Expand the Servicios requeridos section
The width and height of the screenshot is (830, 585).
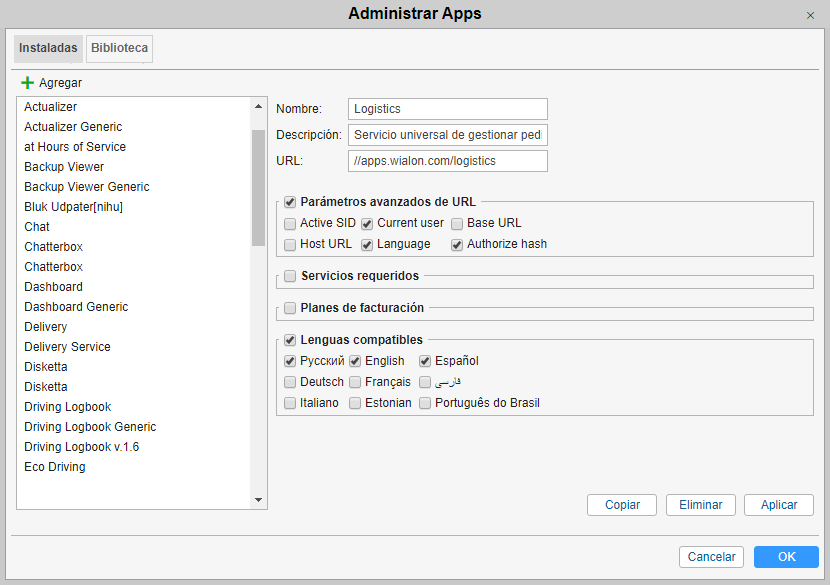[x=290, y=276]
